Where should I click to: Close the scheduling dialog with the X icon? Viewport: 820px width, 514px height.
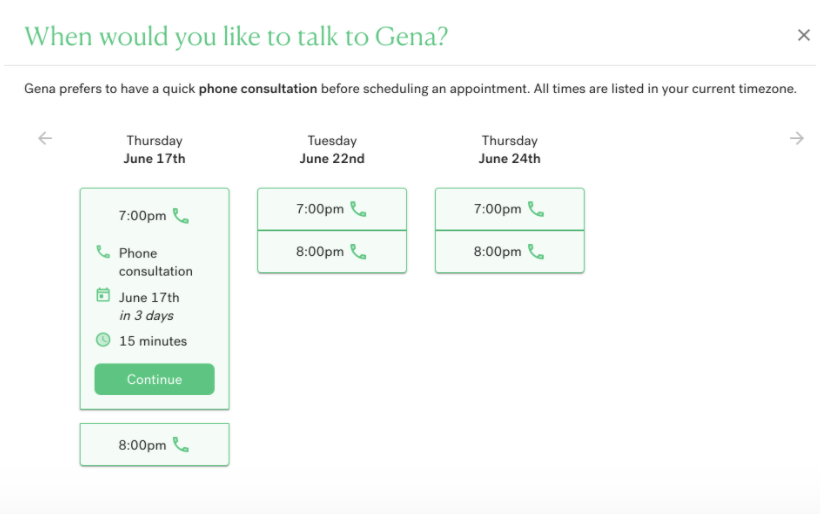coord(803,35)
